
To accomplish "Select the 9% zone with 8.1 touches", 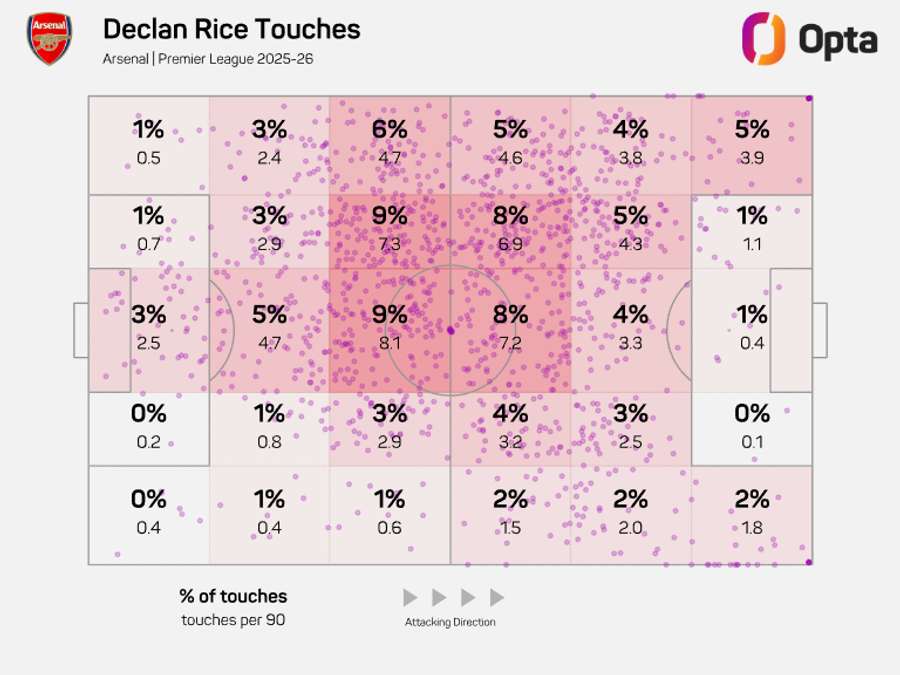I will click(x=389, y=330).
